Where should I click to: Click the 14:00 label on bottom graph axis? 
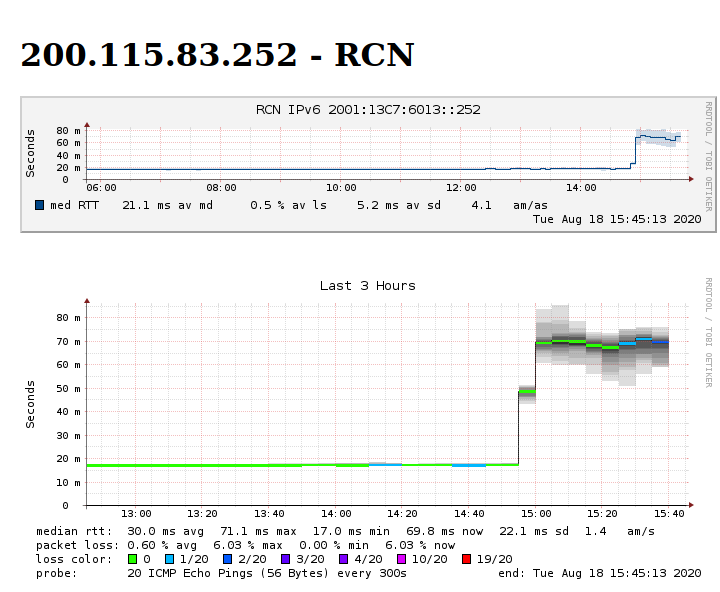click(x=336, y=514)
